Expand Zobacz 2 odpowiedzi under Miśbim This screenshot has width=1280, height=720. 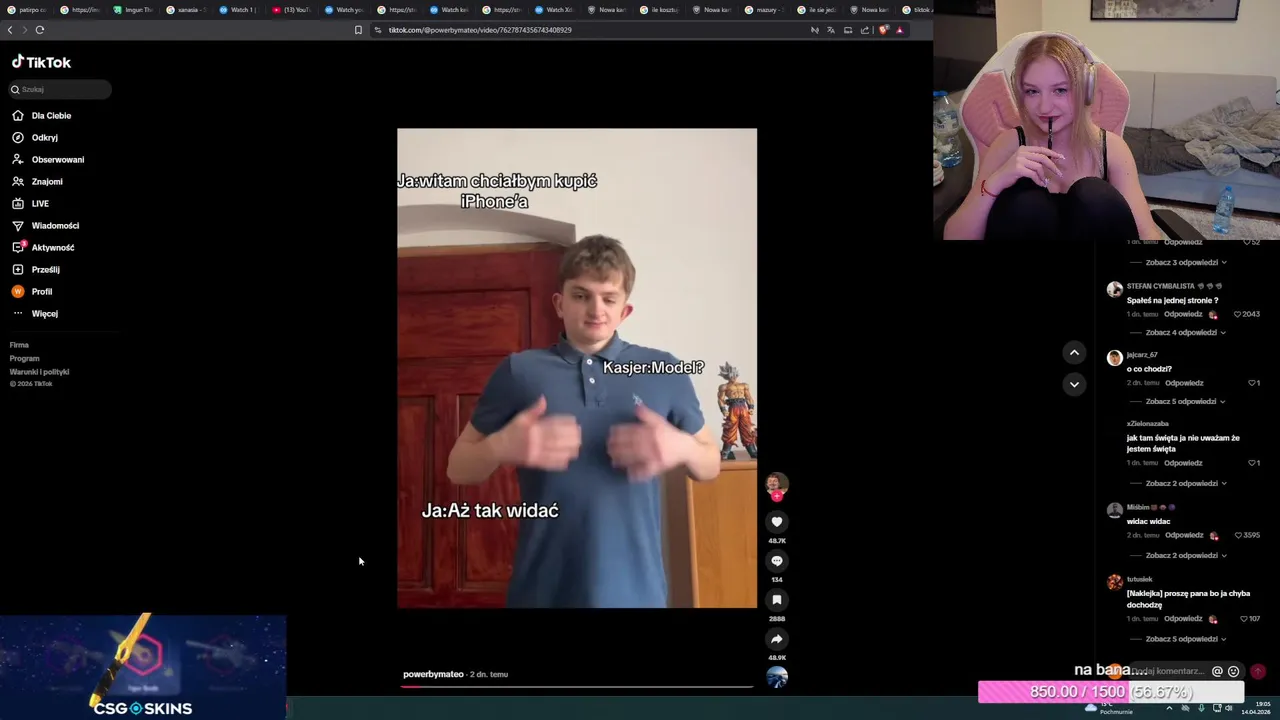1186,556
